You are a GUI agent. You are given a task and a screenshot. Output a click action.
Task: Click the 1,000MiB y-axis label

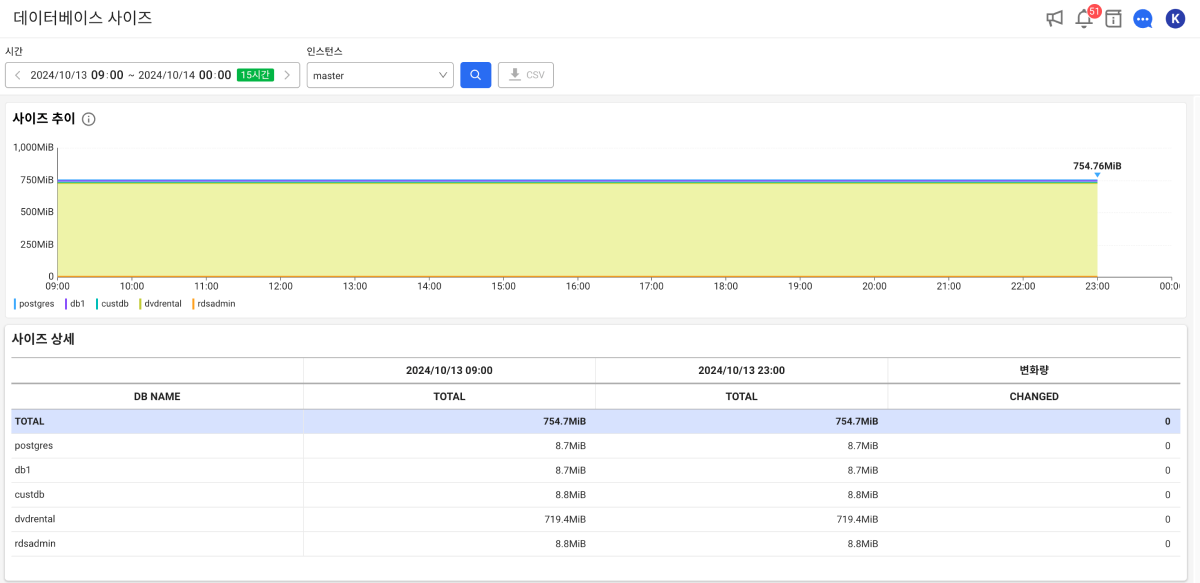coord(33,147)
